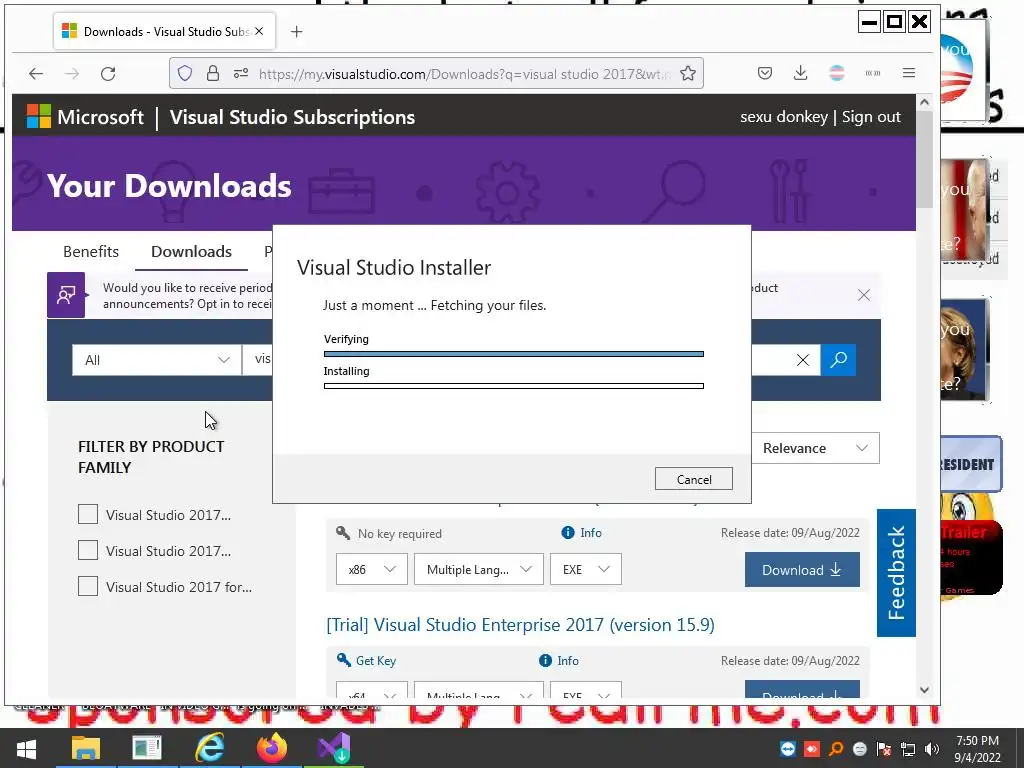Click the Microsoft logo in the header
1024x768 pixels.
coord(39,116)
